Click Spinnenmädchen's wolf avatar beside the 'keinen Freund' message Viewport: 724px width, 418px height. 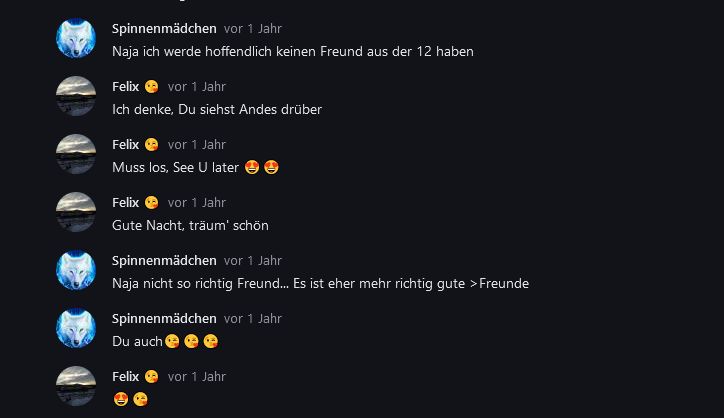75,39
